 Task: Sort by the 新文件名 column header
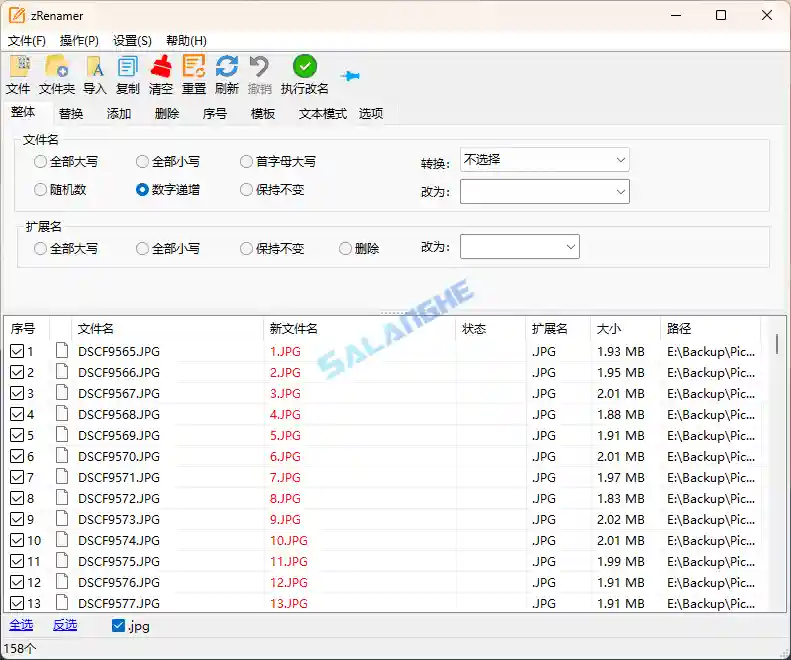click(x=359, y=329)
